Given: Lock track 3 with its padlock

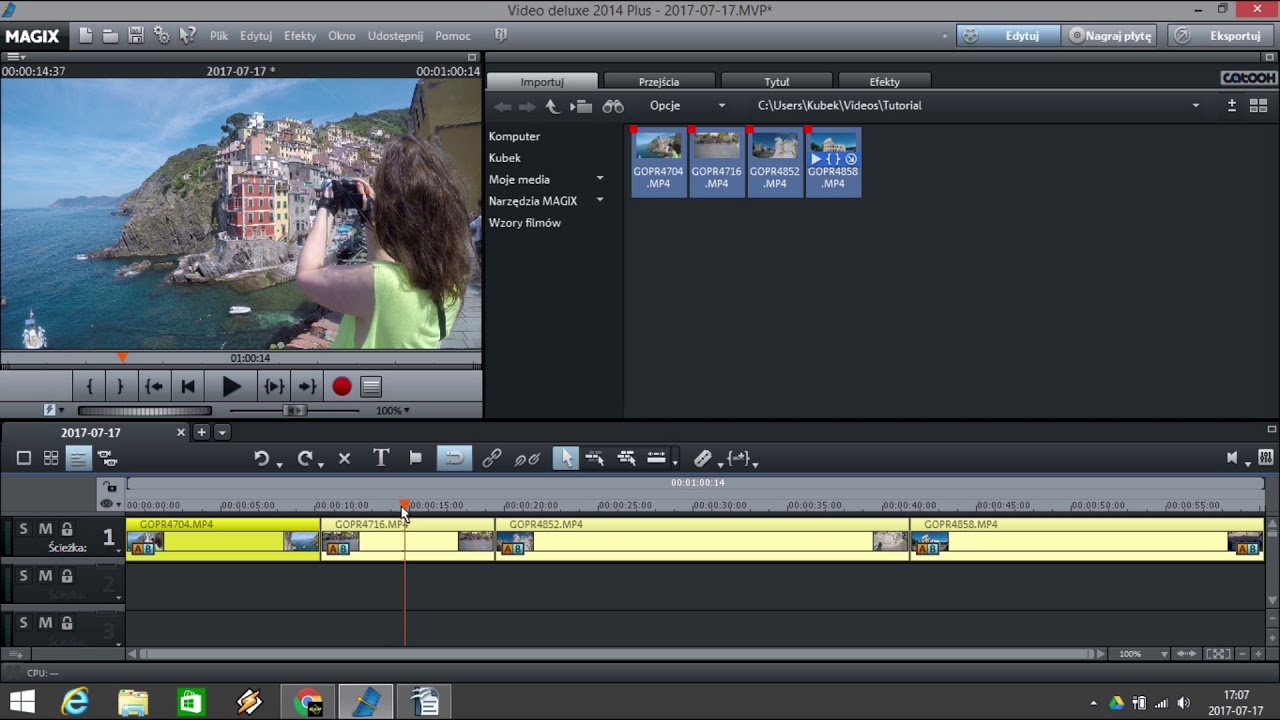Looking at the screenshot, I should coord(67,623).
